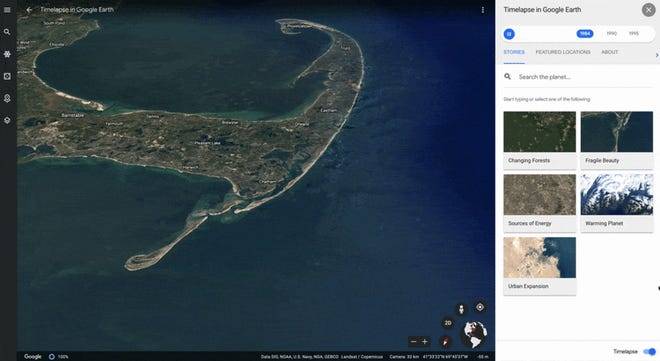
Task: Zoom in with the plus button
Action: click(x=425, y=342)
